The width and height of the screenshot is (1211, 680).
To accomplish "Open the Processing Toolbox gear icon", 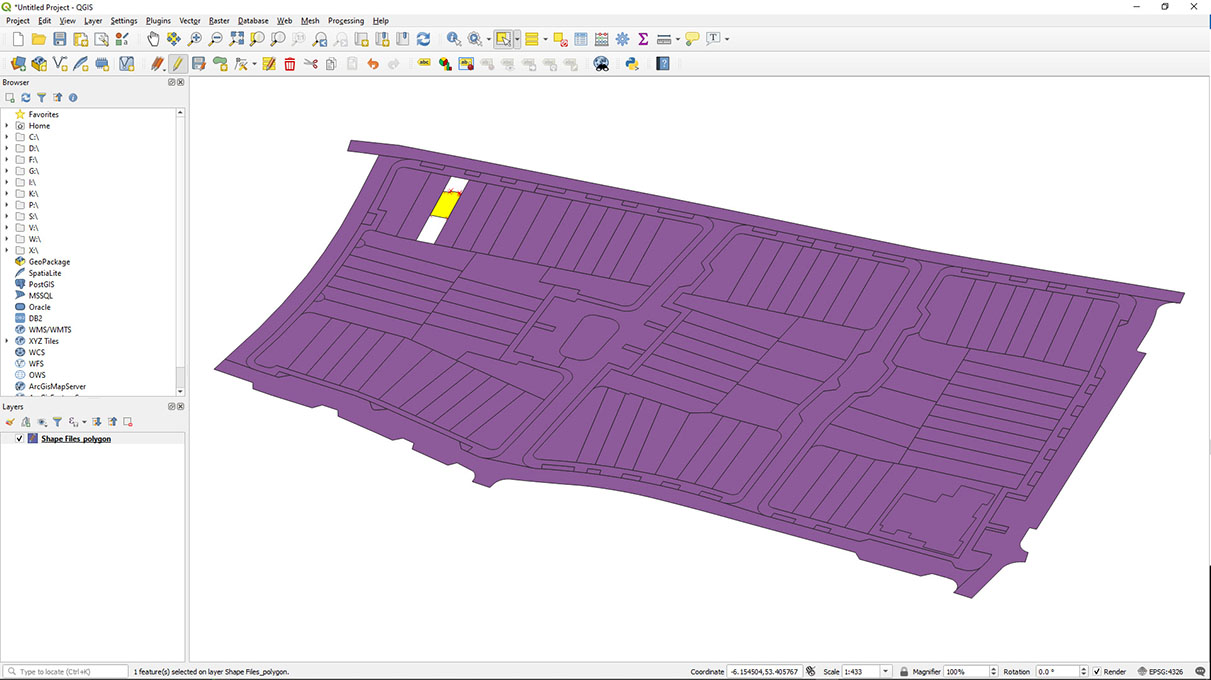I will pyautogui.click(x=622, y=39).
